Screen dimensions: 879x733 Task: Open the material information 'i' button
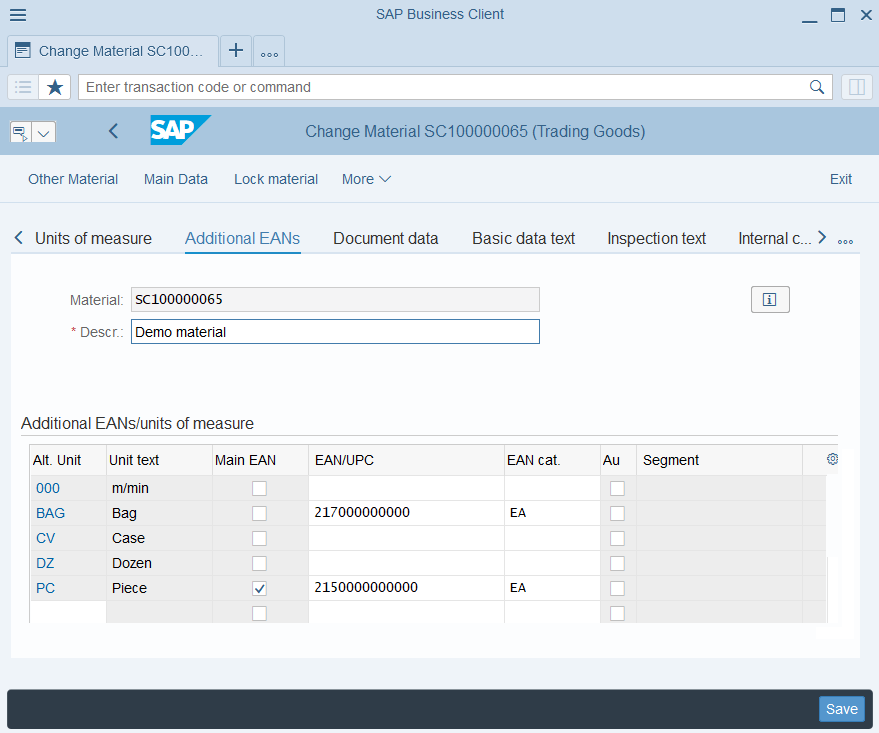point(770,299)
